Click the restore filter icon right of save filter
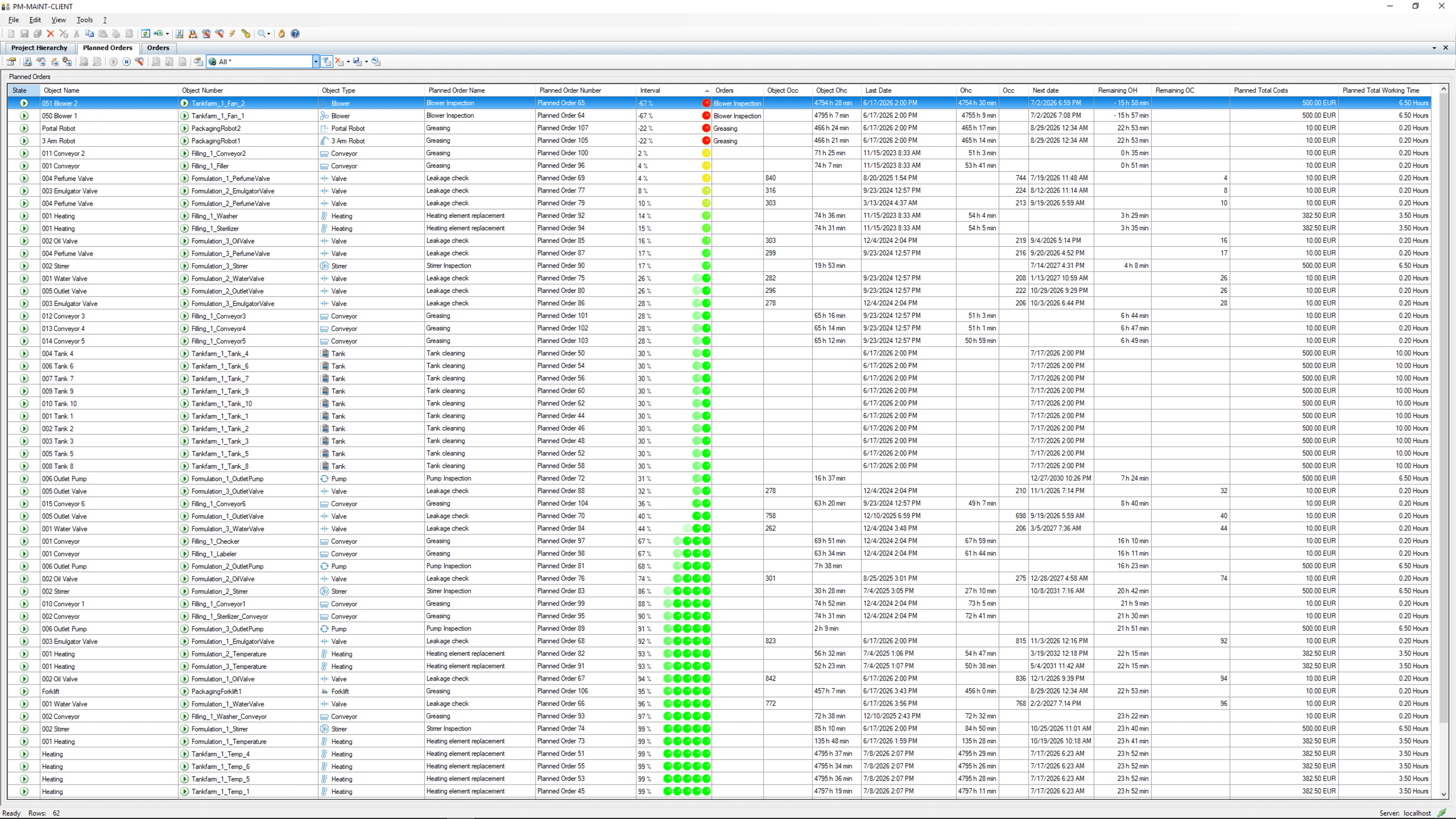 point(376,62)
